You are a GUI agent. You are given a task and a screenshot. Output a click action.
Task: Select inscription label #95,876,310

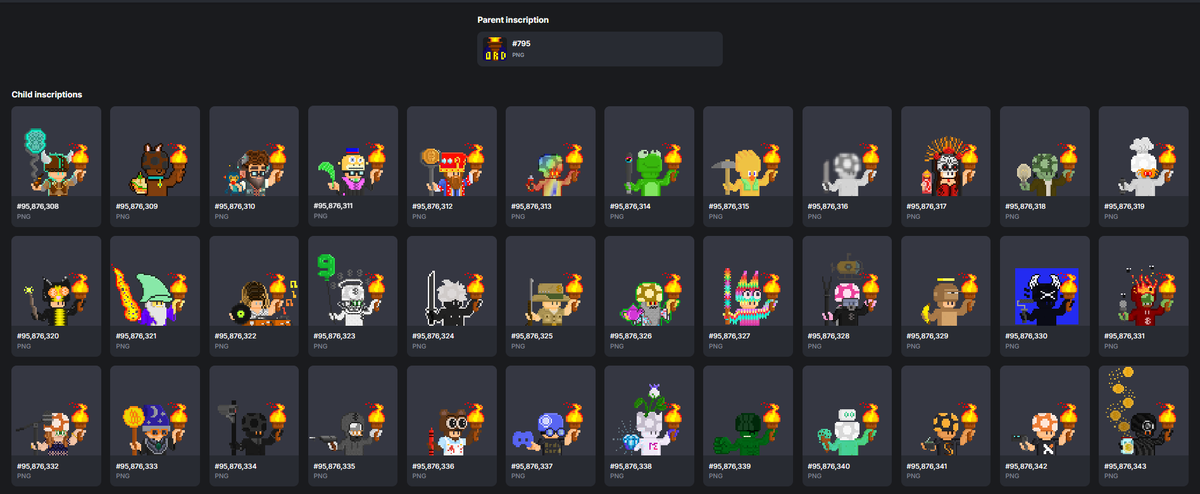tap(235, 206)
